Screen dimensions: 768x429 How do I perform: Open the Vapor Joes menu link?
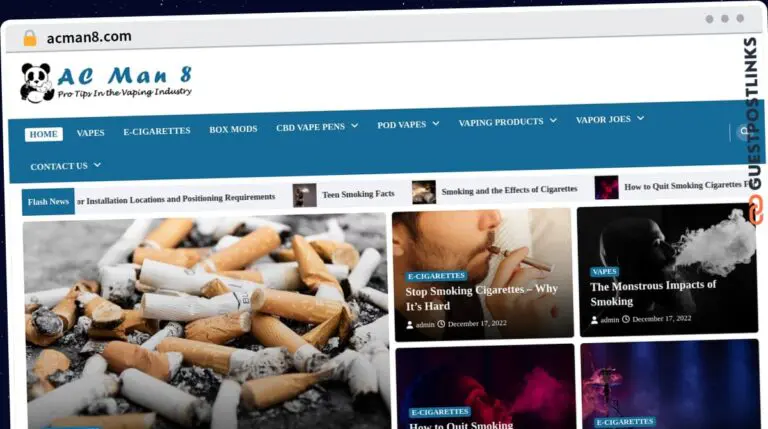[603, 119]
